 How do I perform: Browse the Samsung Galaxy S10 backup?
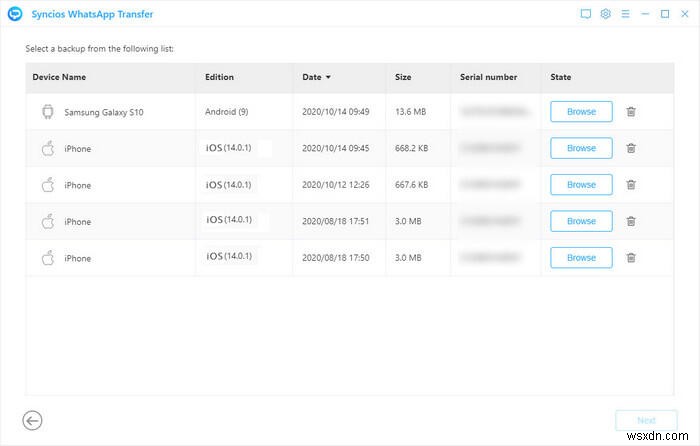pyautogui.click(x=581, y=112)
